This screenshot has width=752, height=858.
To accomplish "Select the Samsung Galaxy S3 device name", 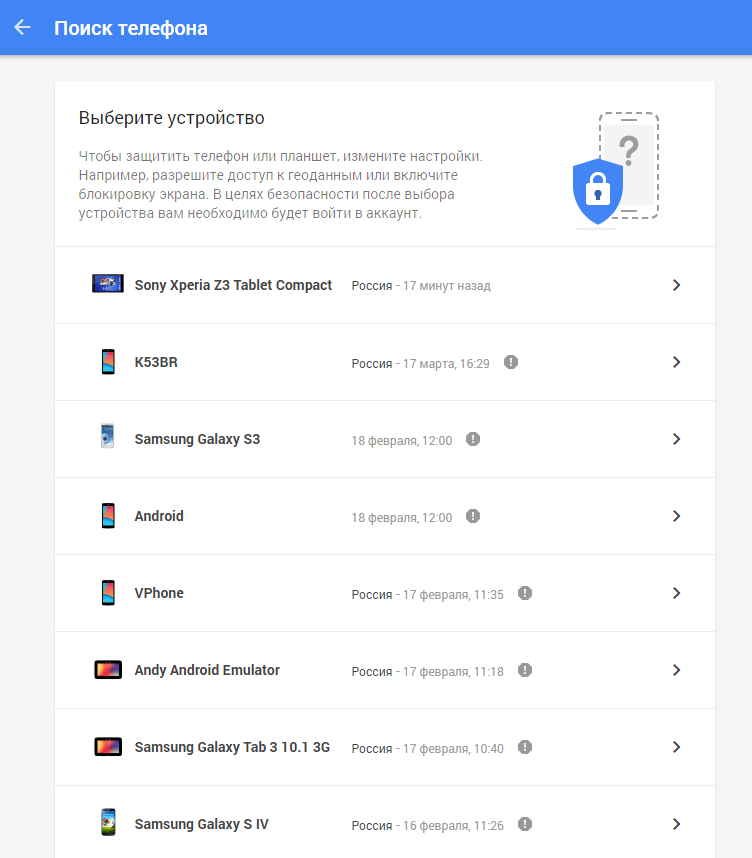I will (x=197, y=439).
